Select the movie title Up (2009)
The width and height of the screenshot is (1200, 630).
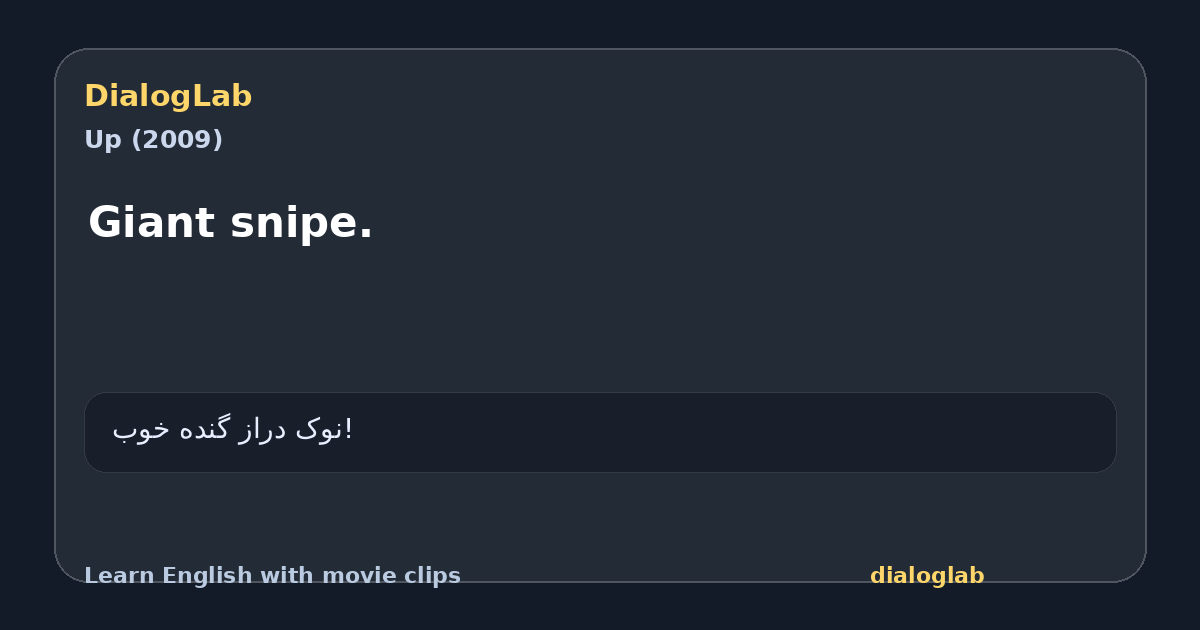tap(153, 140)
